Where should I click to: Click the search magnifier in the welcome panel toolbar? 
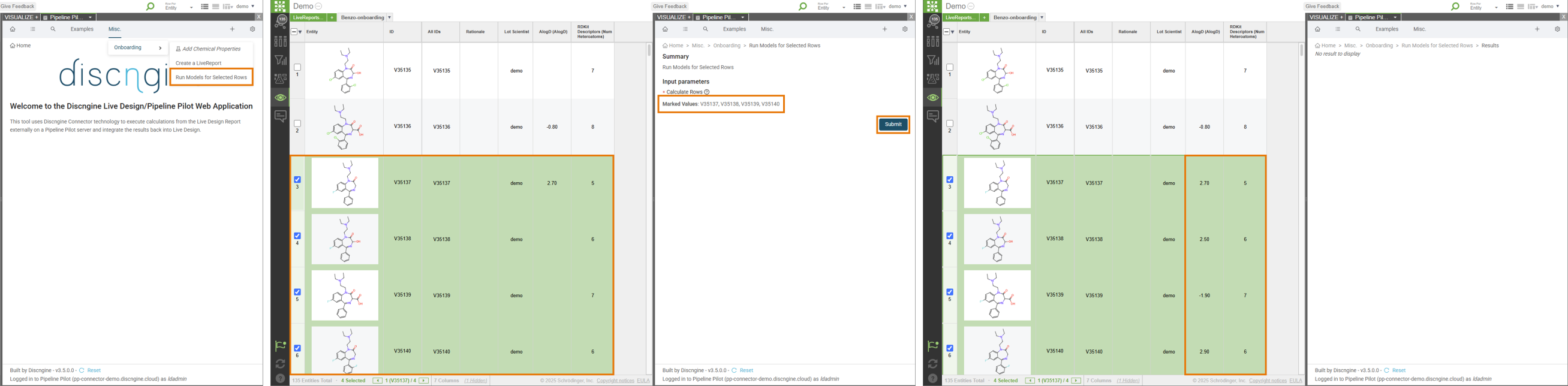click(x=53, y=29)
